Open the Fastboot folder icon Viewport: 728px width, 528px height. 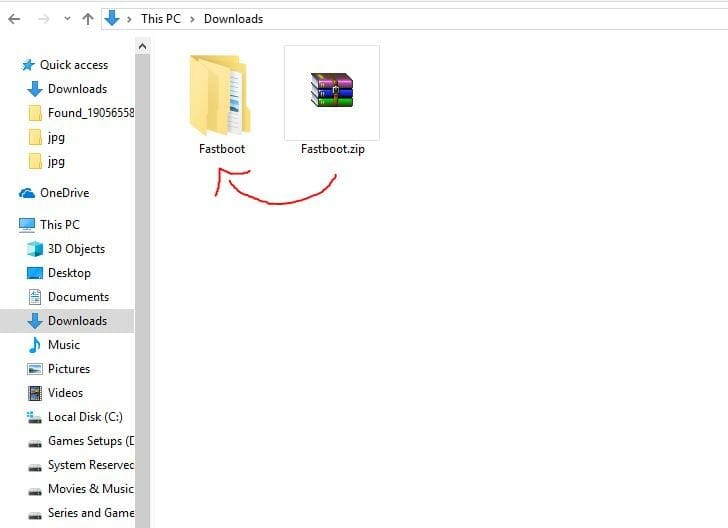point(220,96)
